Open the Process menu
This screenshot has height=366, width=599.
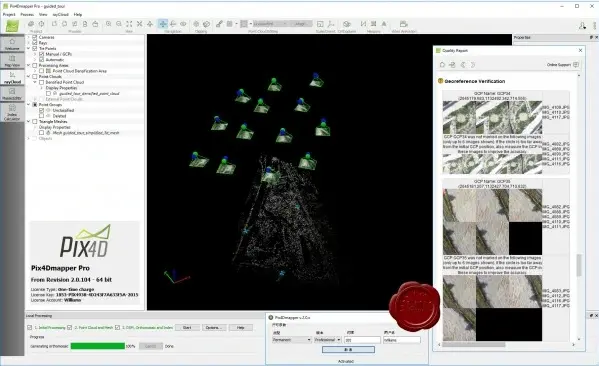[x=27, y=15]
